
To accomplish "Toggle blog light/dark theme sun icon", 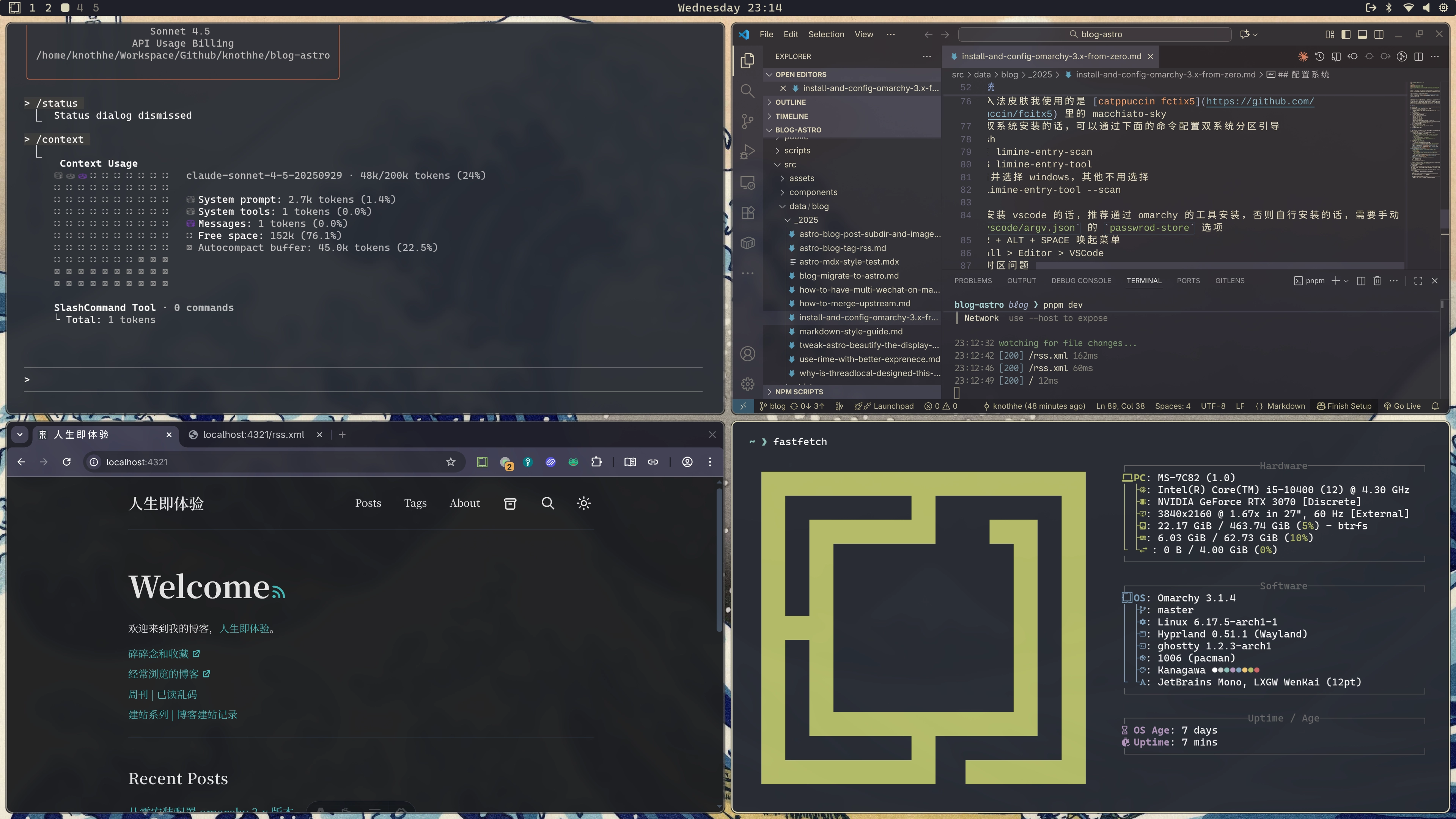I will 584,503.
